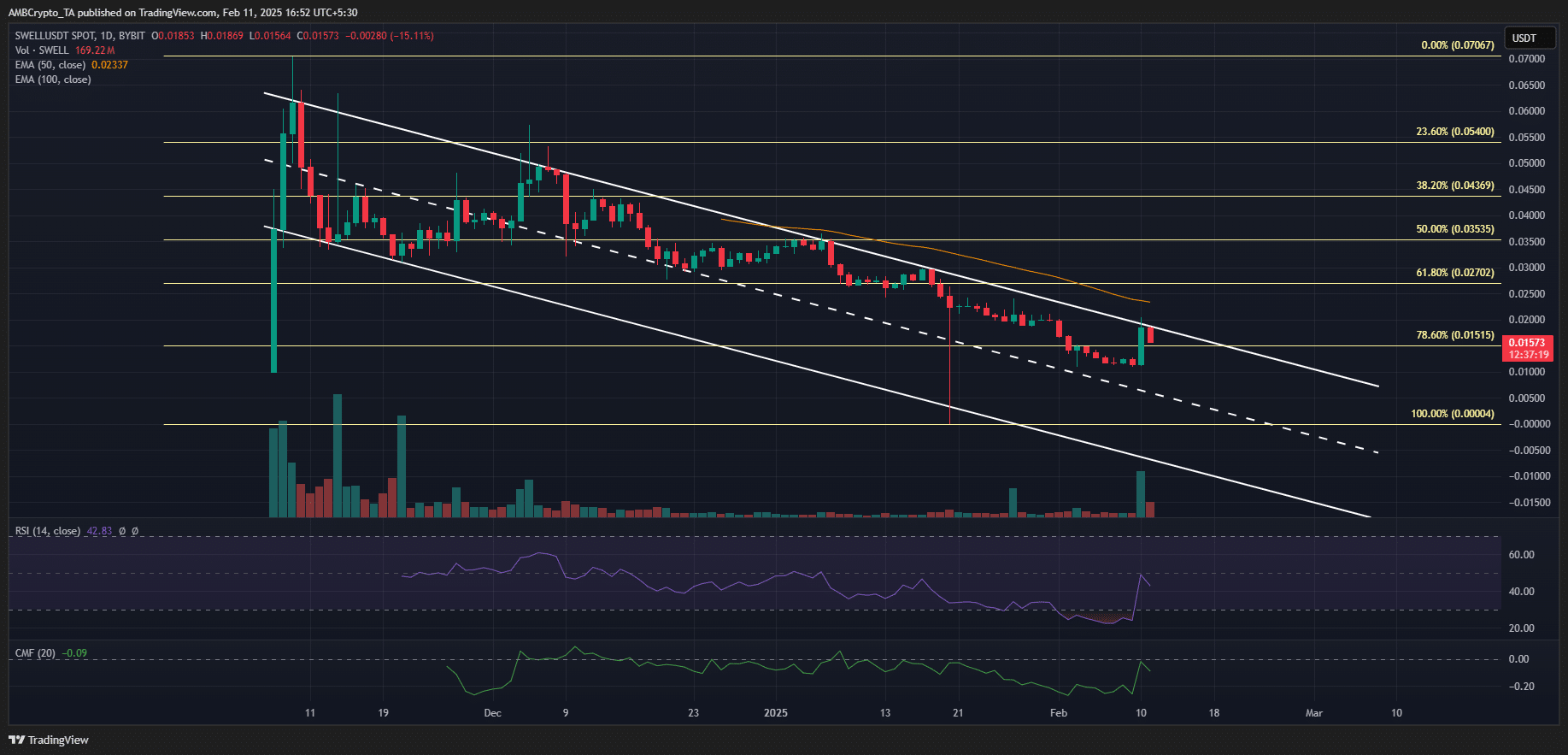Select the 100.00% (0.00004) Fibonacci level label
Screen dimensions: 1568x755
[1452, 414]
